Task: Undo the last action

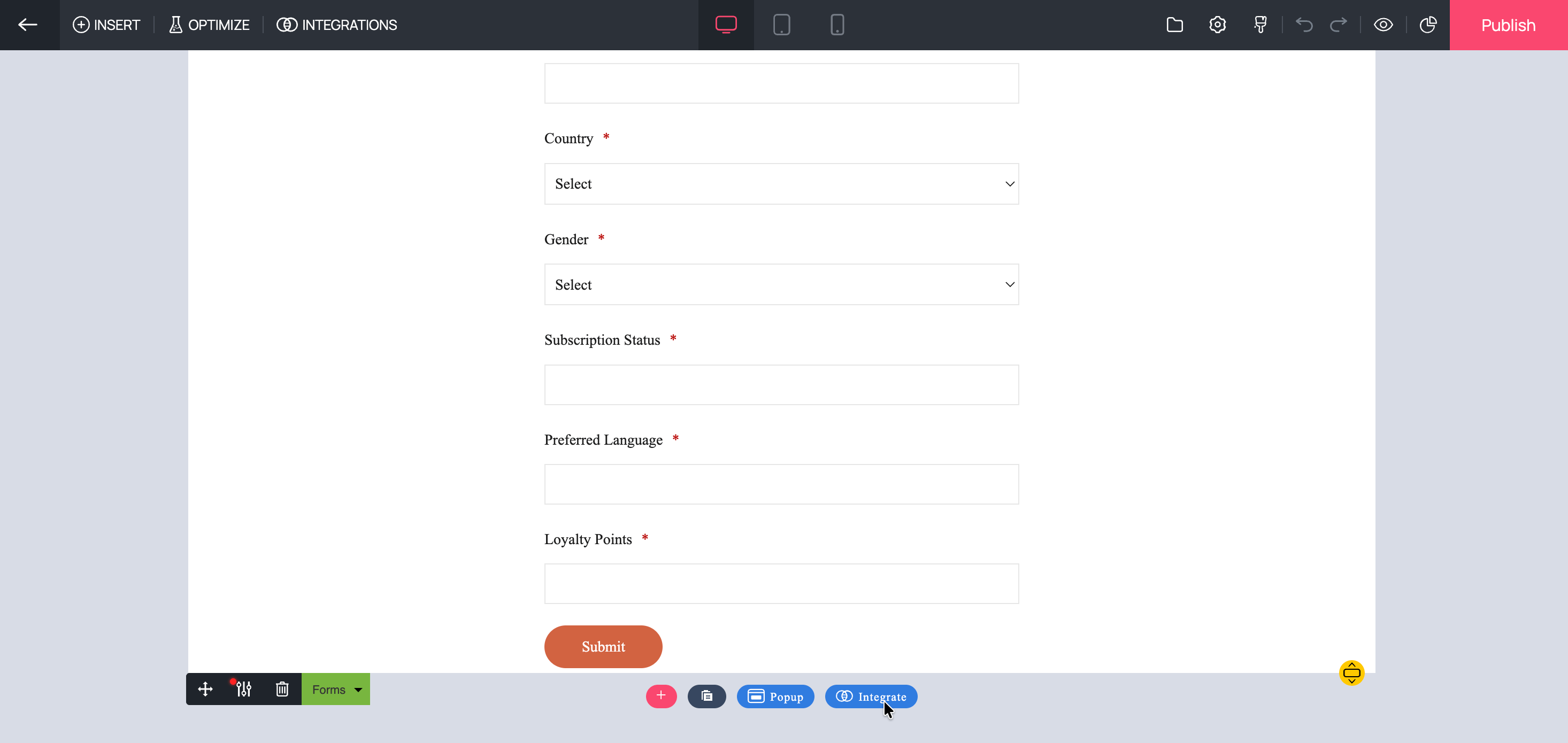Action: (1304, 25)
